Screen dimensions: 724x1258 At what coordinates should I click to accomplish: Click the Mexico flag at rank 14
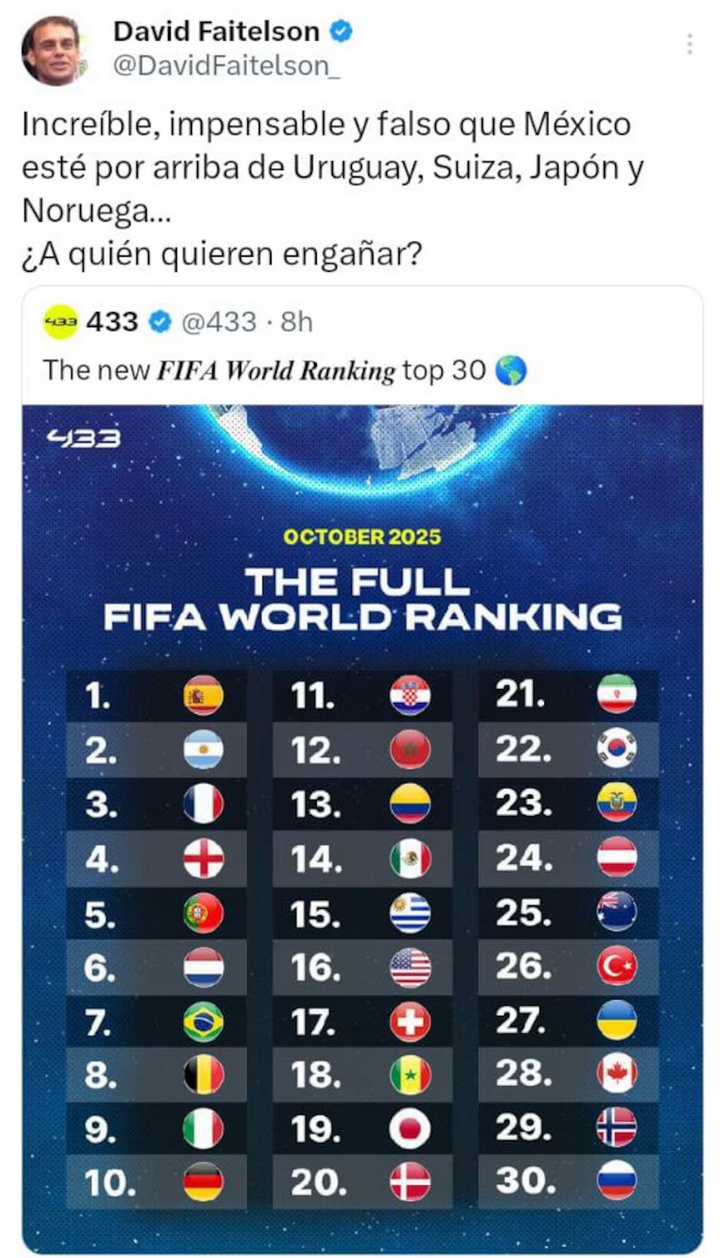click(410, 858)
